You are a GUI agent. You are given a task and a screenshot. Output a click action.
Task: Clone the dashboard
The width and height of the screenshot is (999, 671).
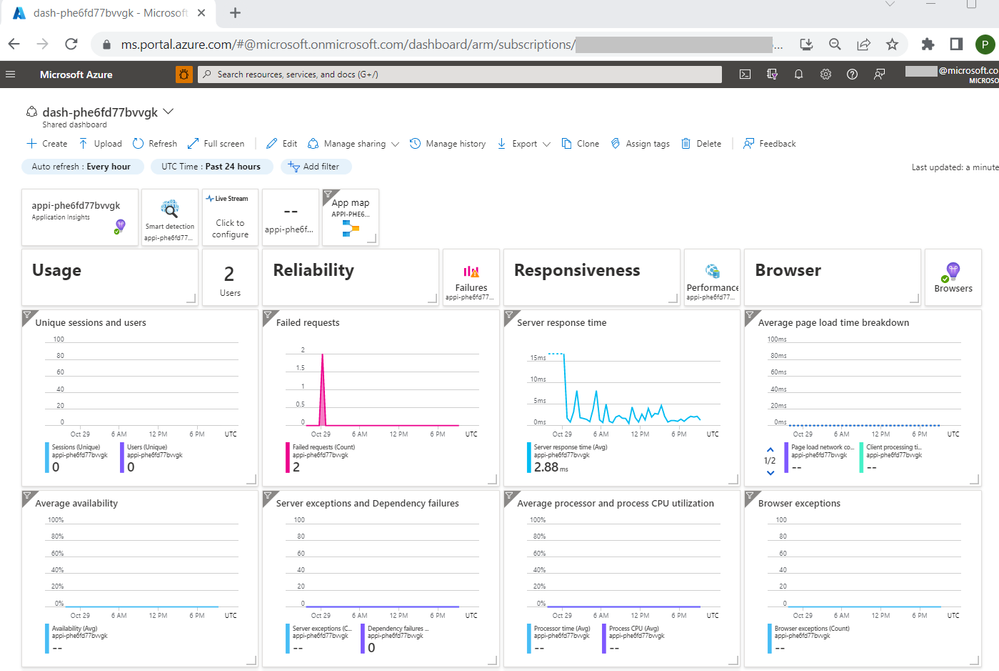(580, 144)
